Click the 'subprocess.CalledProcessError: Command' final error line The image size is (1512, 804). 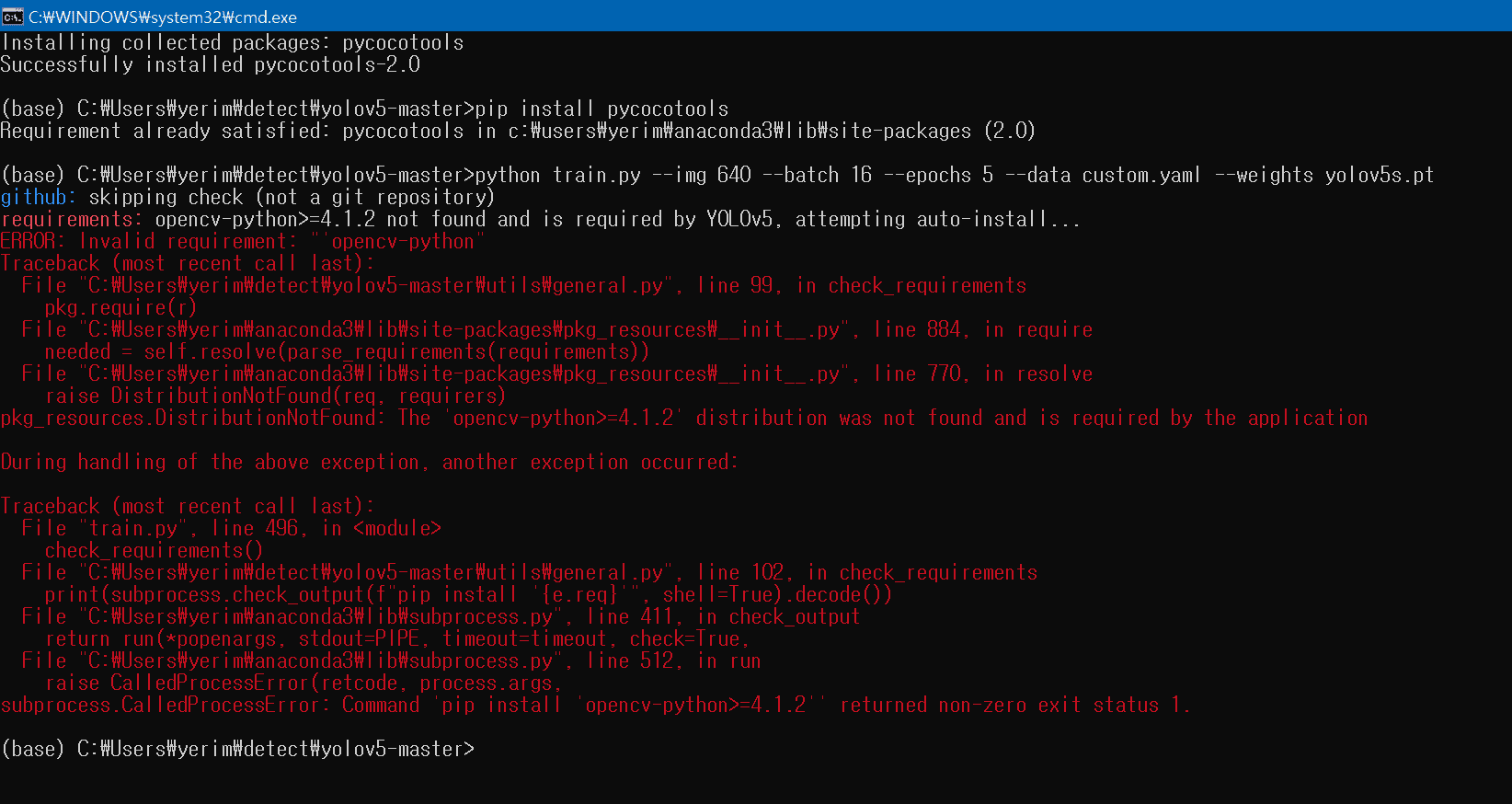pos(596,705)
